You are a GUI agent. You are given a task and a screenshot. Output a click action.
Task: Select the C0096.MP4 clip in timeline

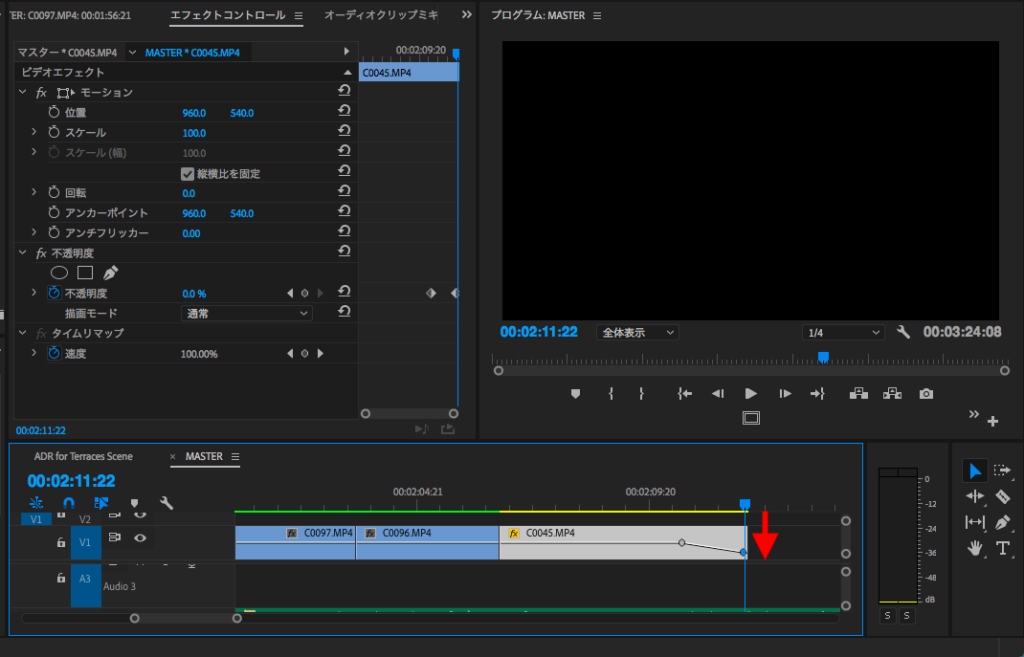[x=427, y=543]
